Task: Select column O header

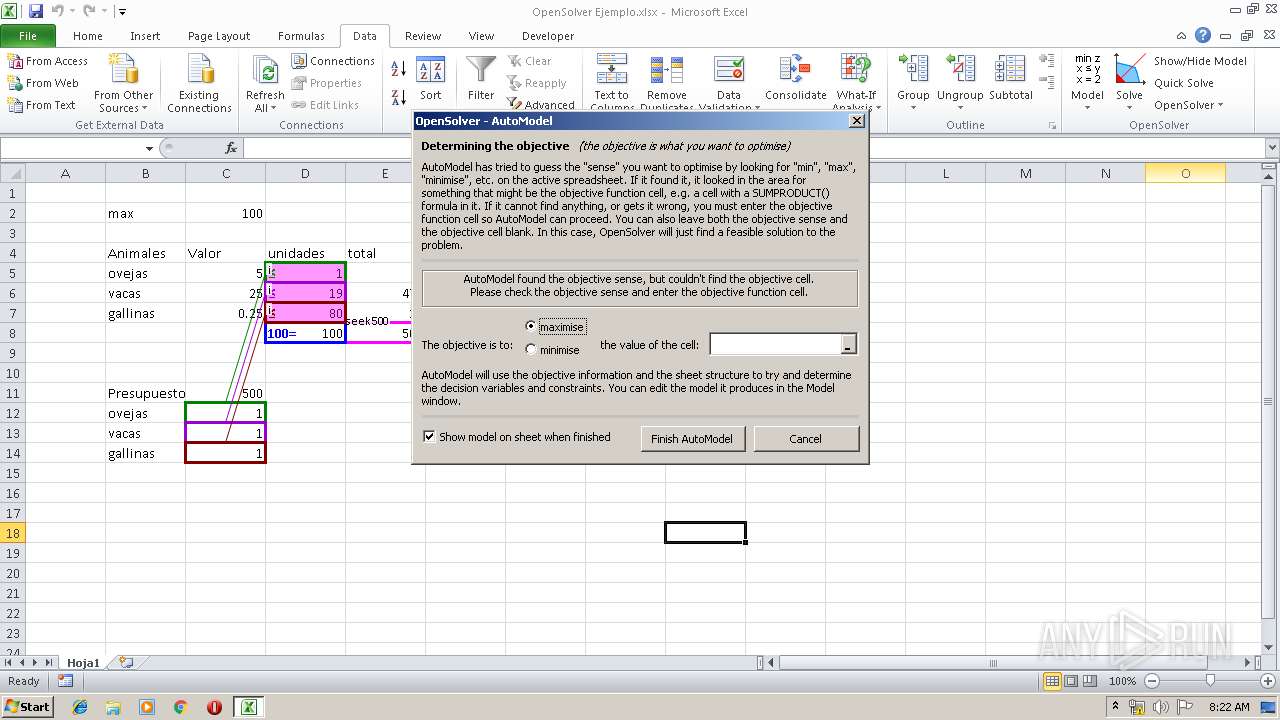Action: click(x=1185, y=173)
